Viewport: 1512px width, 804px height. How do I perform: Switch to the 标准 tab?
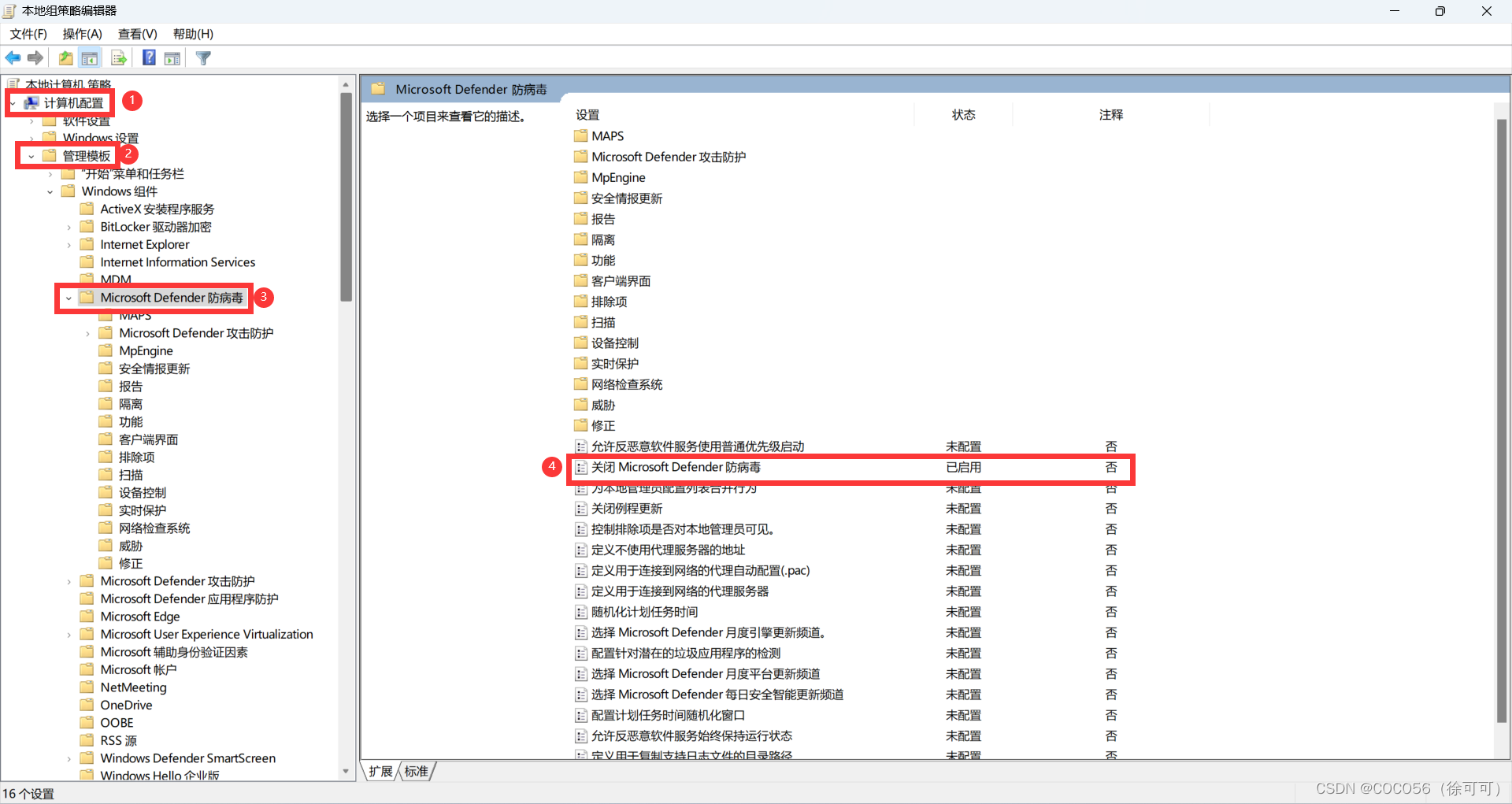[x=417, y=771]
